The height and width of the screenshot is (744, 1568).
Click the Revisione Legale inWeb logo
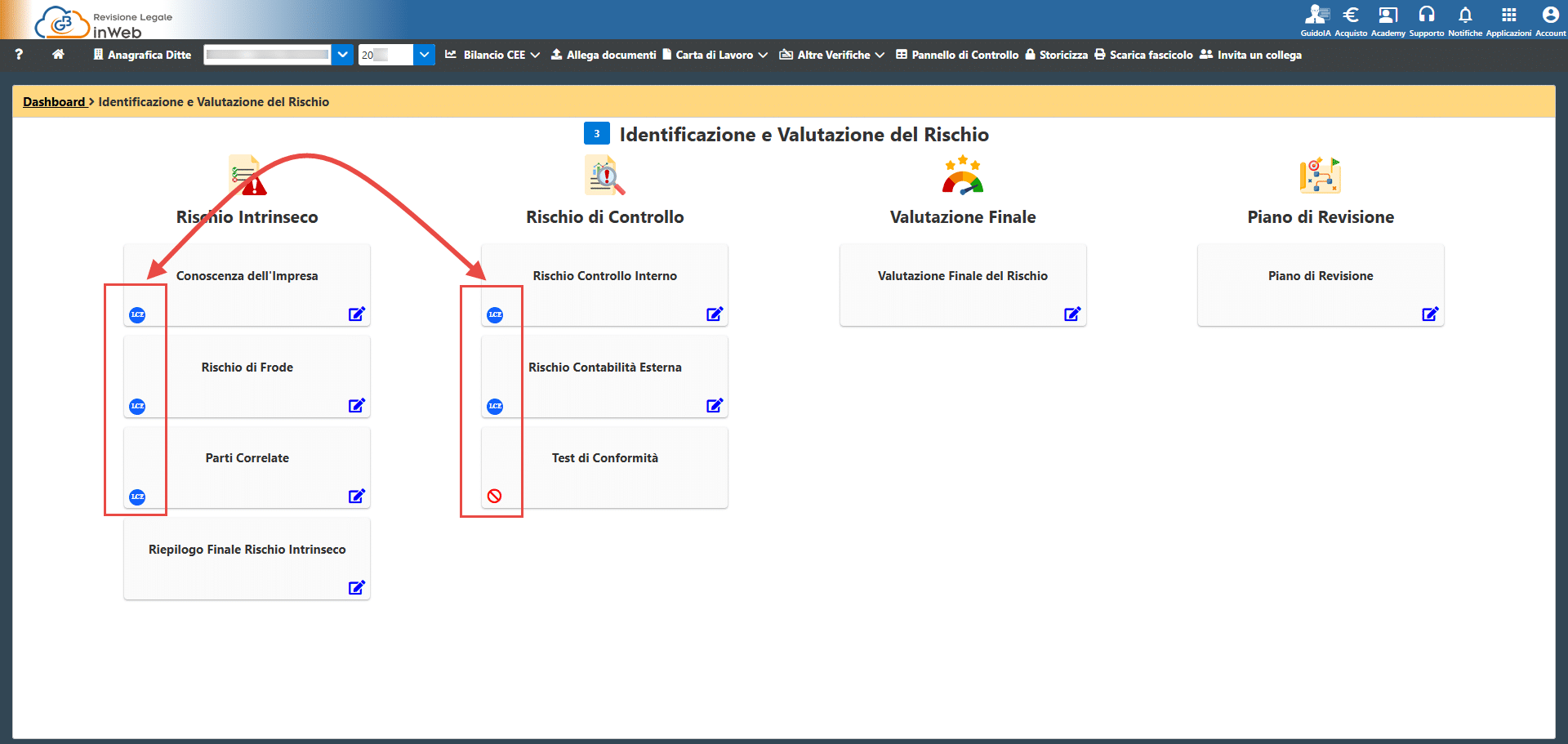[x=104, y=22]
